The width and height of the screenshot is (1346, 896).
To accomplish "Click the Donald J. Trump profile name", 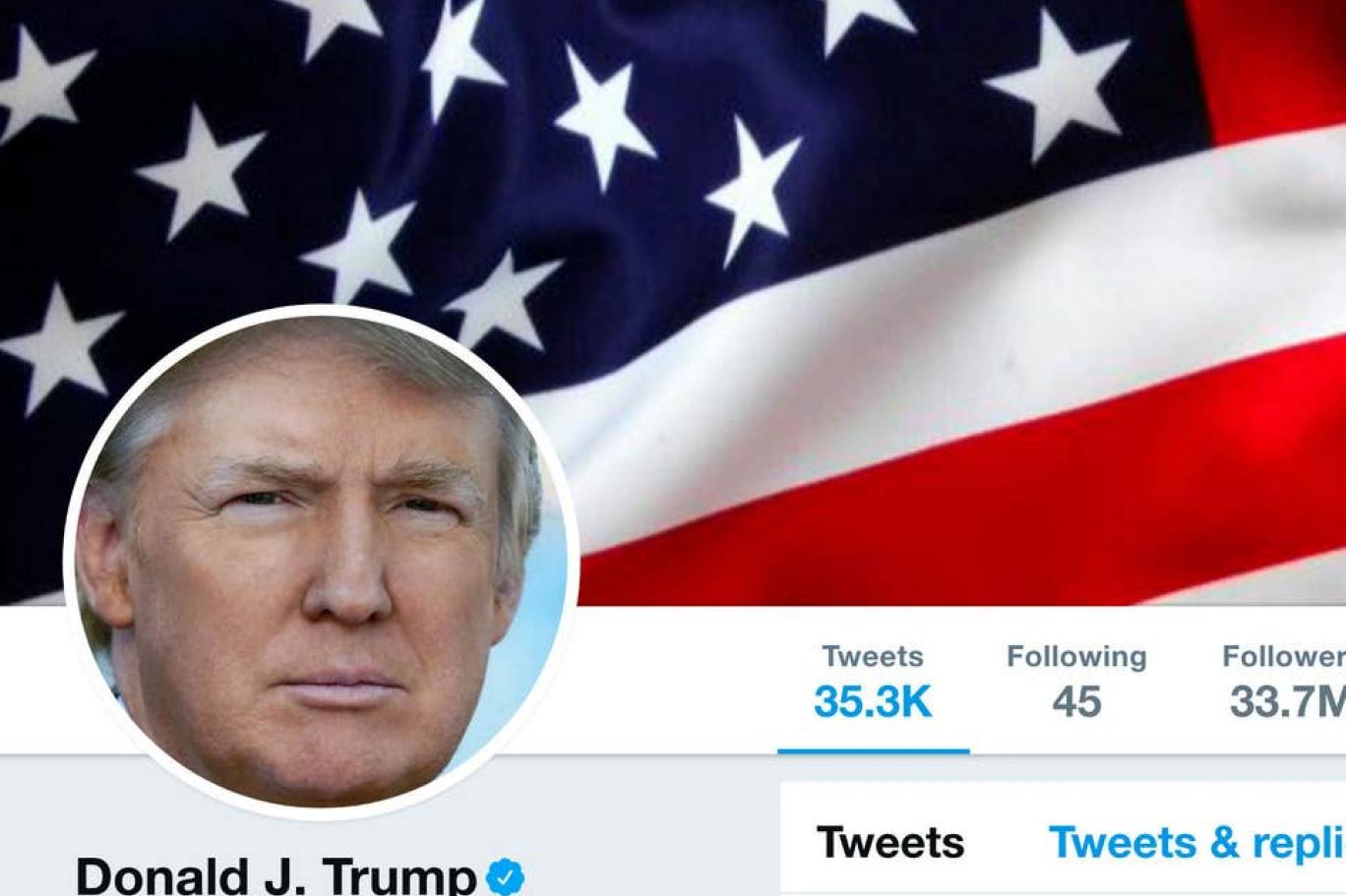I will 276,874.
